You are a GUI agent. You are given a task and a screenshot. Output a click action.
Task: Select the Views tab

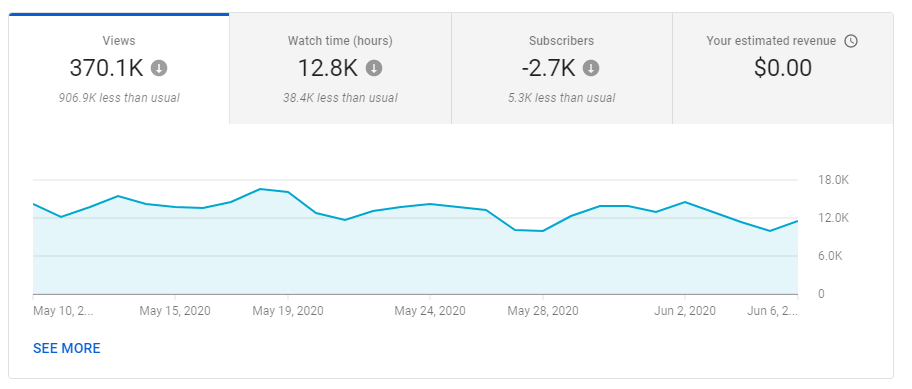tap(119, 69)
